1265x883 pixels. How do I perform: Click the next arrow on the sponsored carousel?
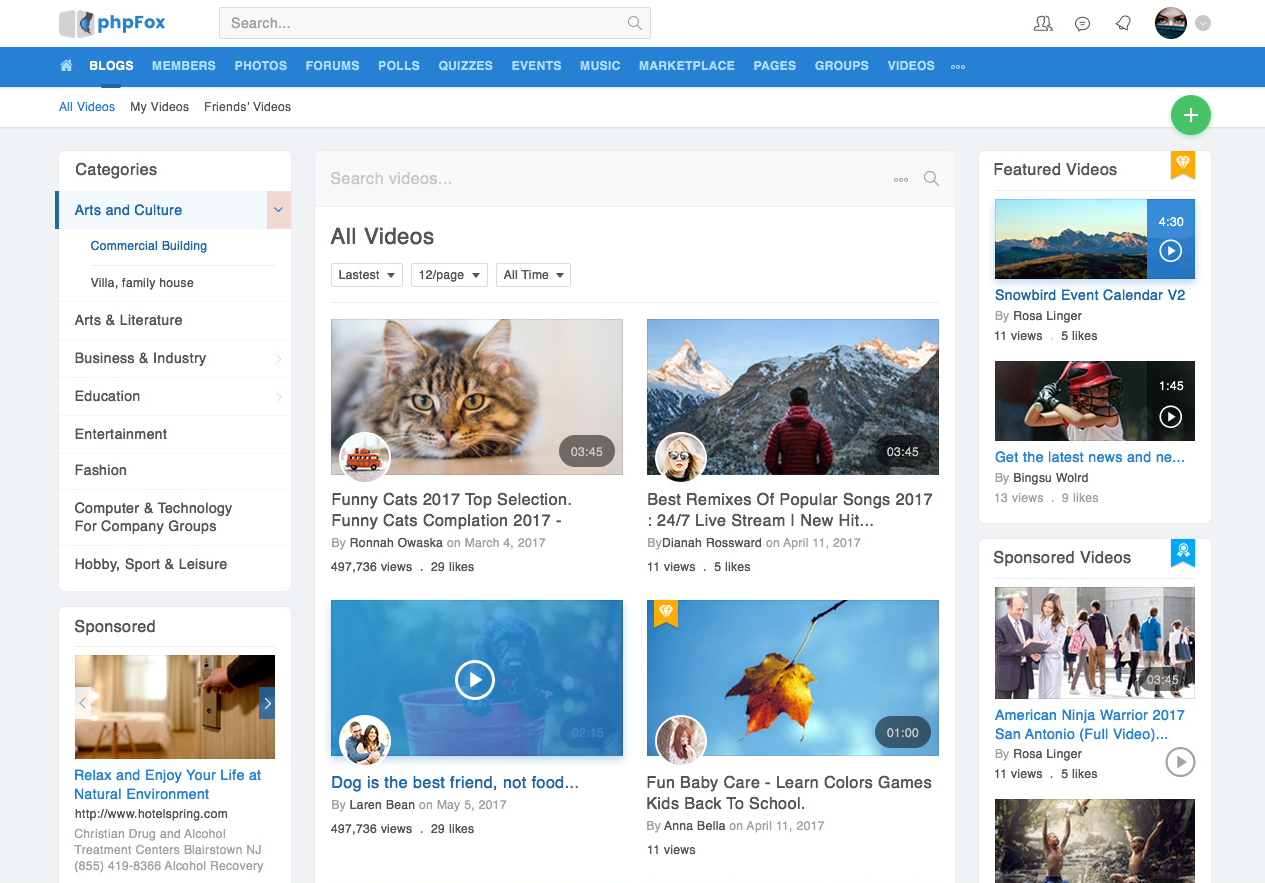pyautogui.click(x=267, y=703)
